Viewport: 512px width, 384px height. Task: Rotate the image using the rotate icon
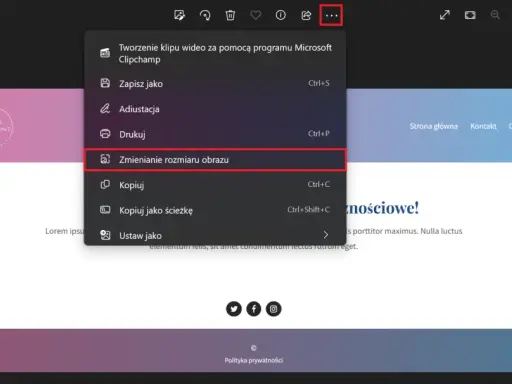click(x=205, y=15)
